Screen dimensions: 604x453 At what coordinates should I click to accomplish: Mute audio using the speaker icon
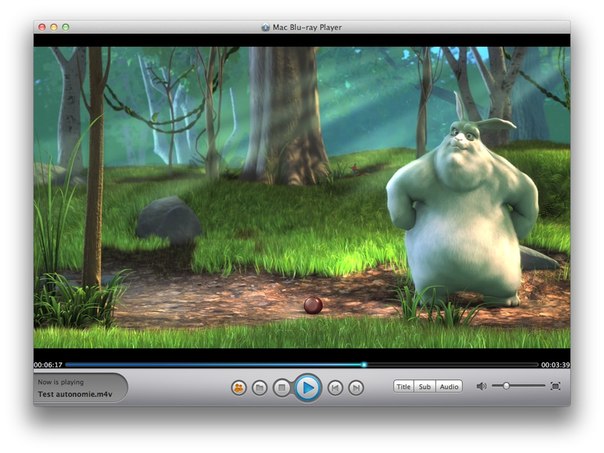pos(481,386)
